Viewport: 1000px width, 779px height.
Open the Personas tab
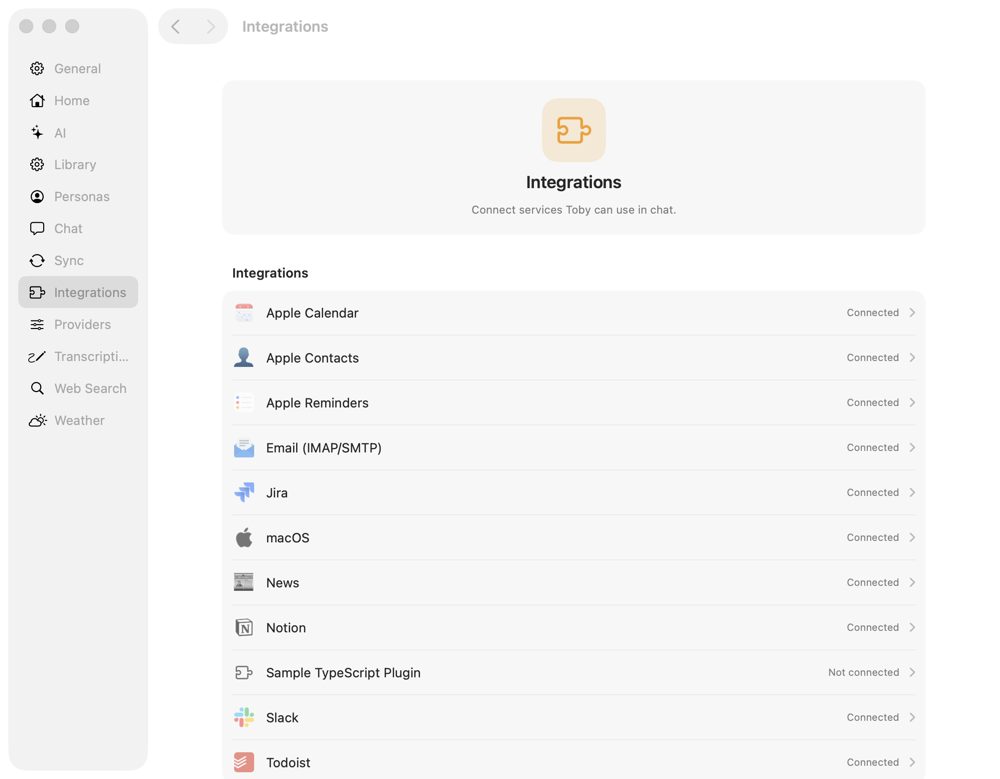tap(78, 197)
